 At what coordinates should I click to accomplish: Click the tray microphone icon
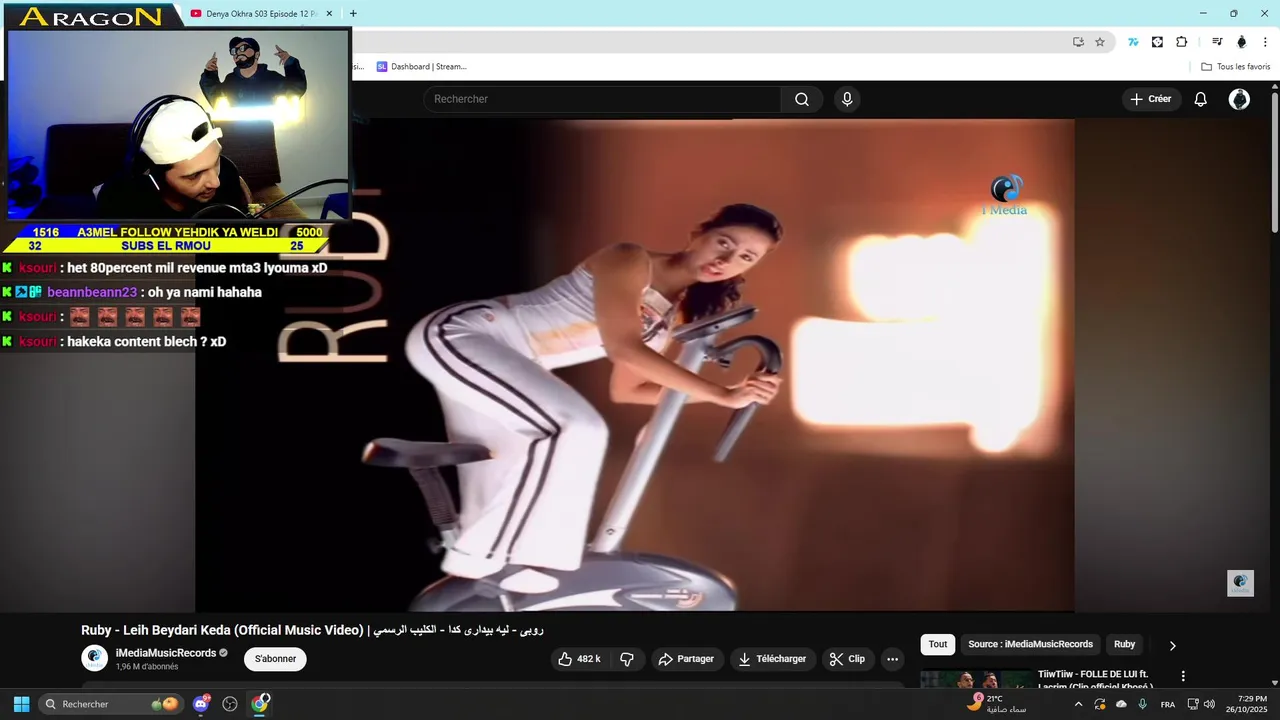click(x=1142, y=704)
